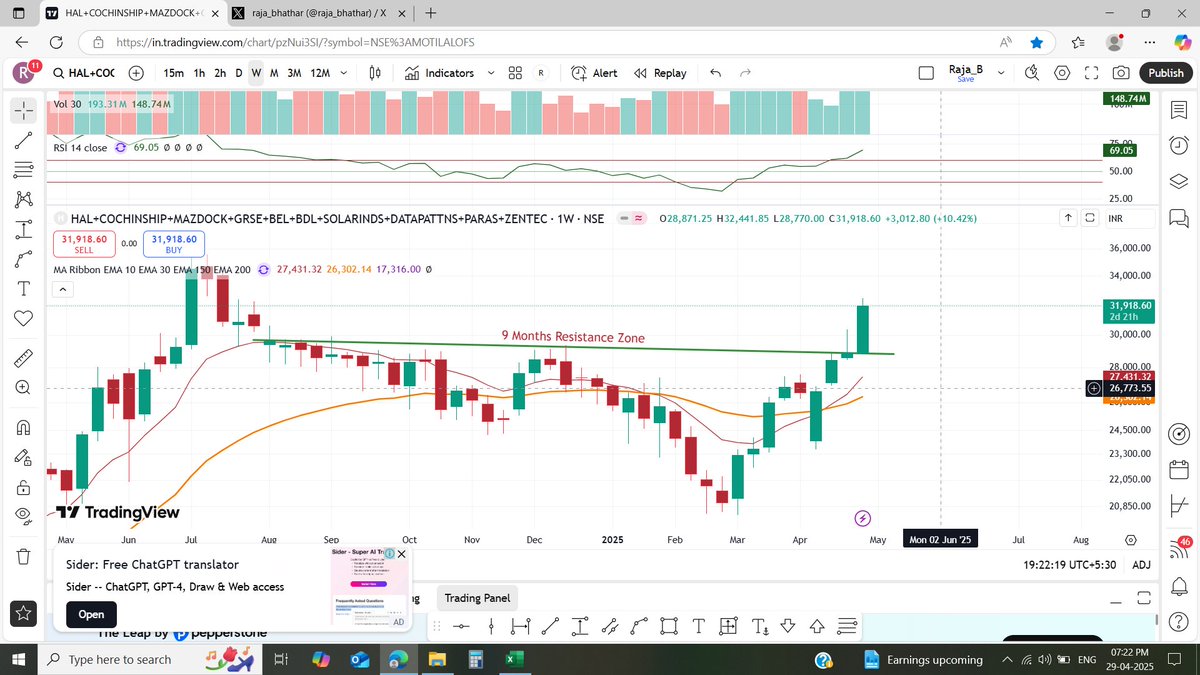
Task: Open quick search lightbulb-magnifier icon
Action: point(1033,73)
